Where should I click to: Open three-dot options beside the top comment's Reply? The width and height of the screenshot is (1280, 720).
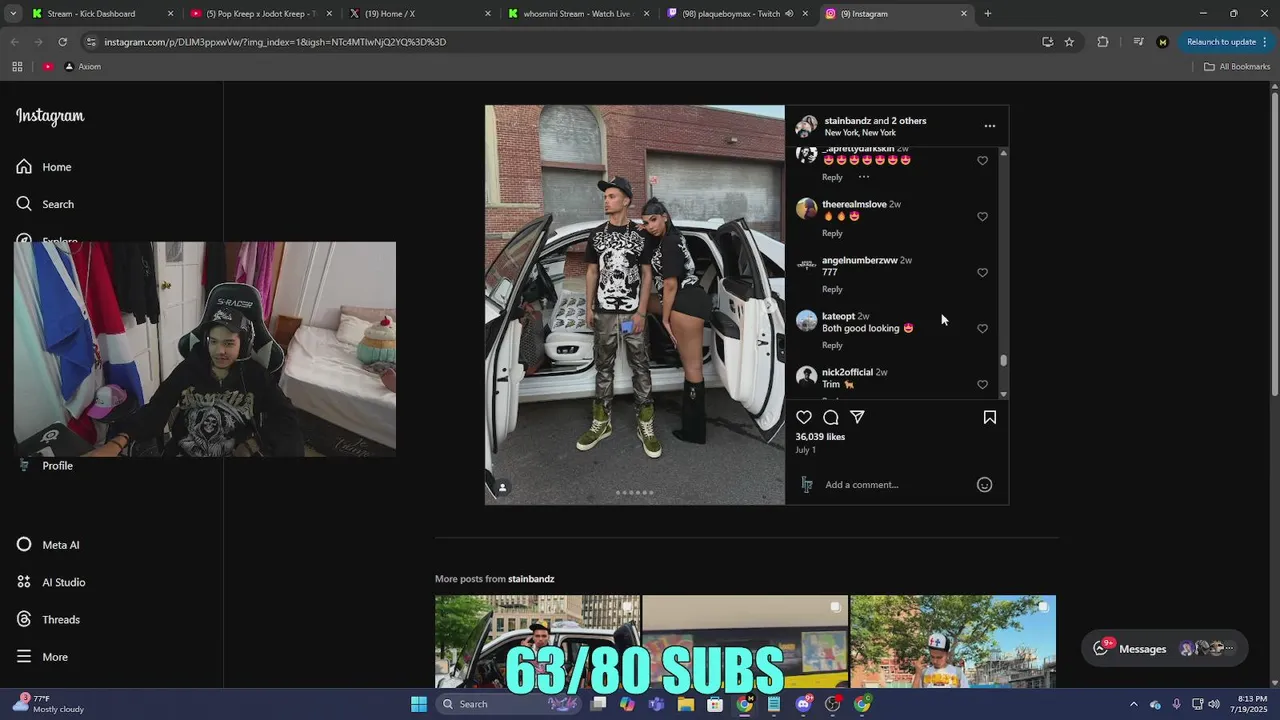(864, 177)
